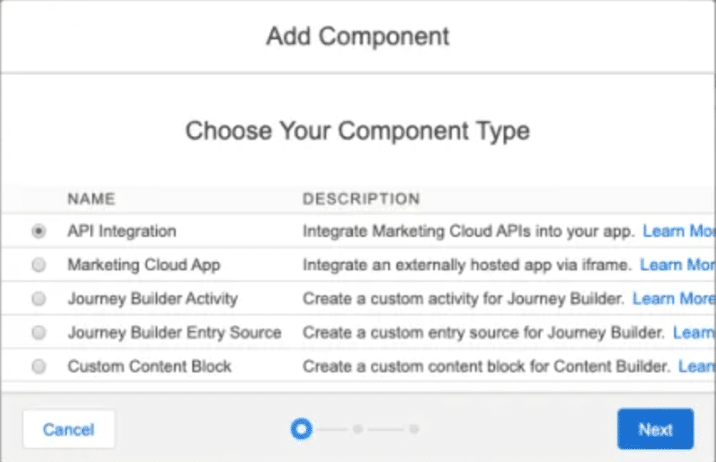Viewport: 716px width, 462px height.
Task: Click the Custom Content Block name label
Action: (150, 366)
